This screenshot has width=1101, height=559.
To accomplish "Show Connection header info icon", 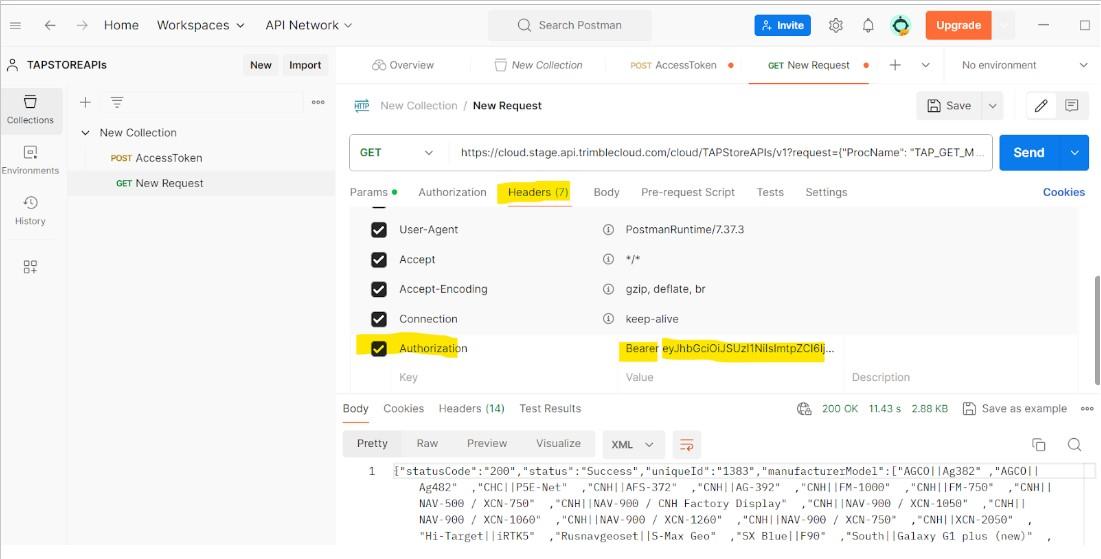I will point(609,319).
